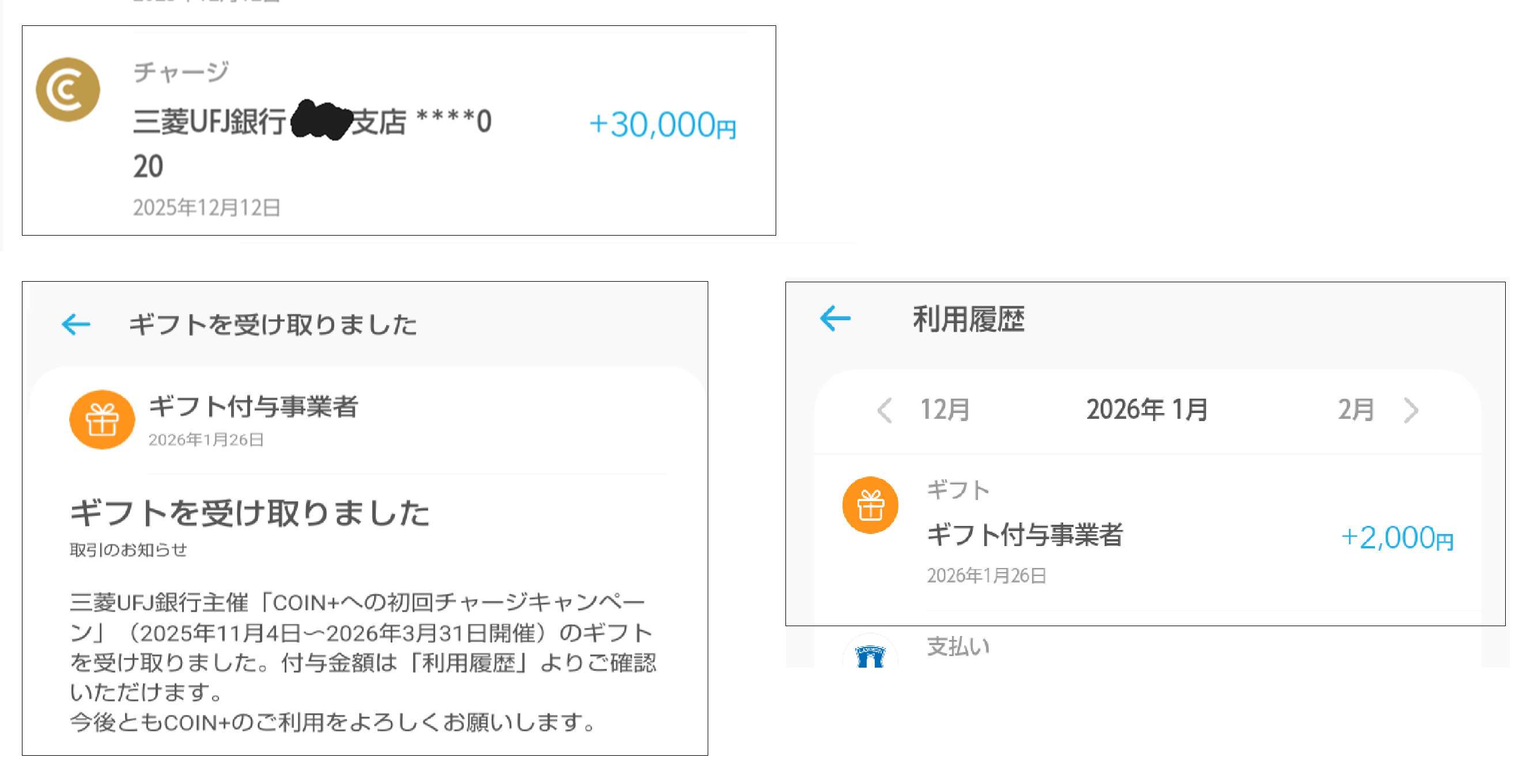Tap the back arrow beside 利用履歴
The image size is (1534, 784).
coord(835,319)
